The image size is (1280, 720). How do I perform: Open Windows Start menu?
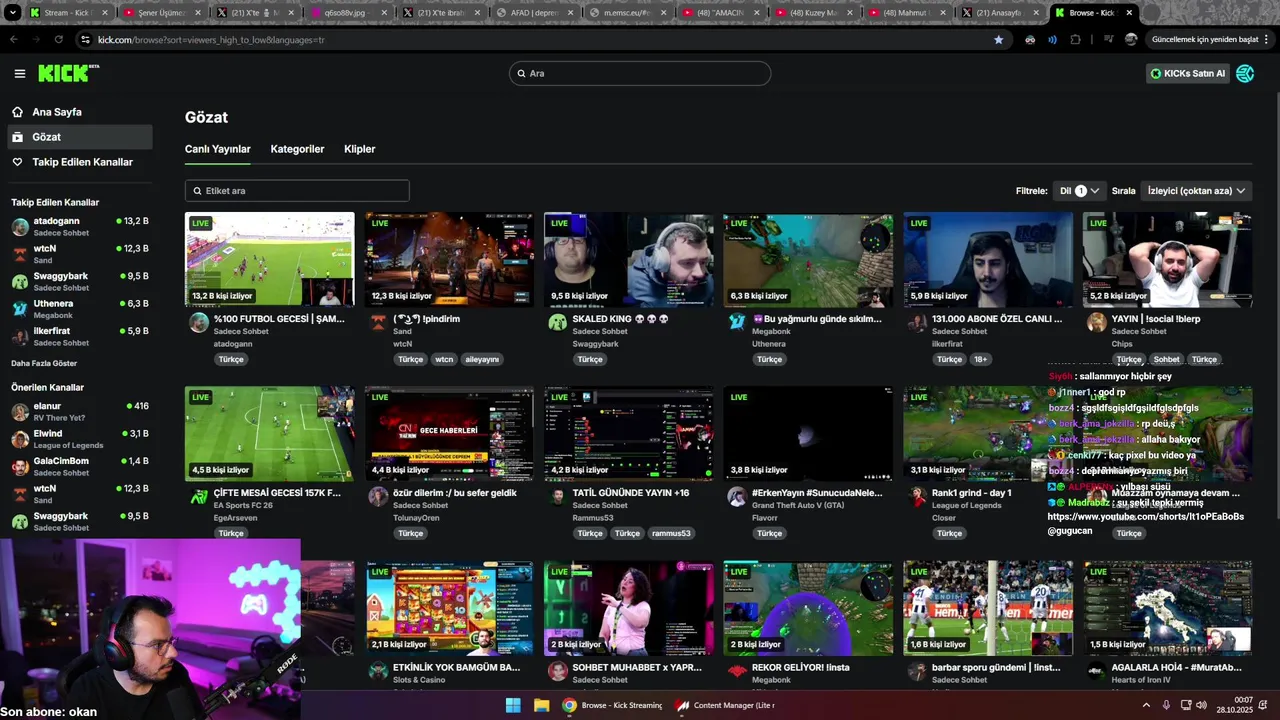click(x=513, y=705)
